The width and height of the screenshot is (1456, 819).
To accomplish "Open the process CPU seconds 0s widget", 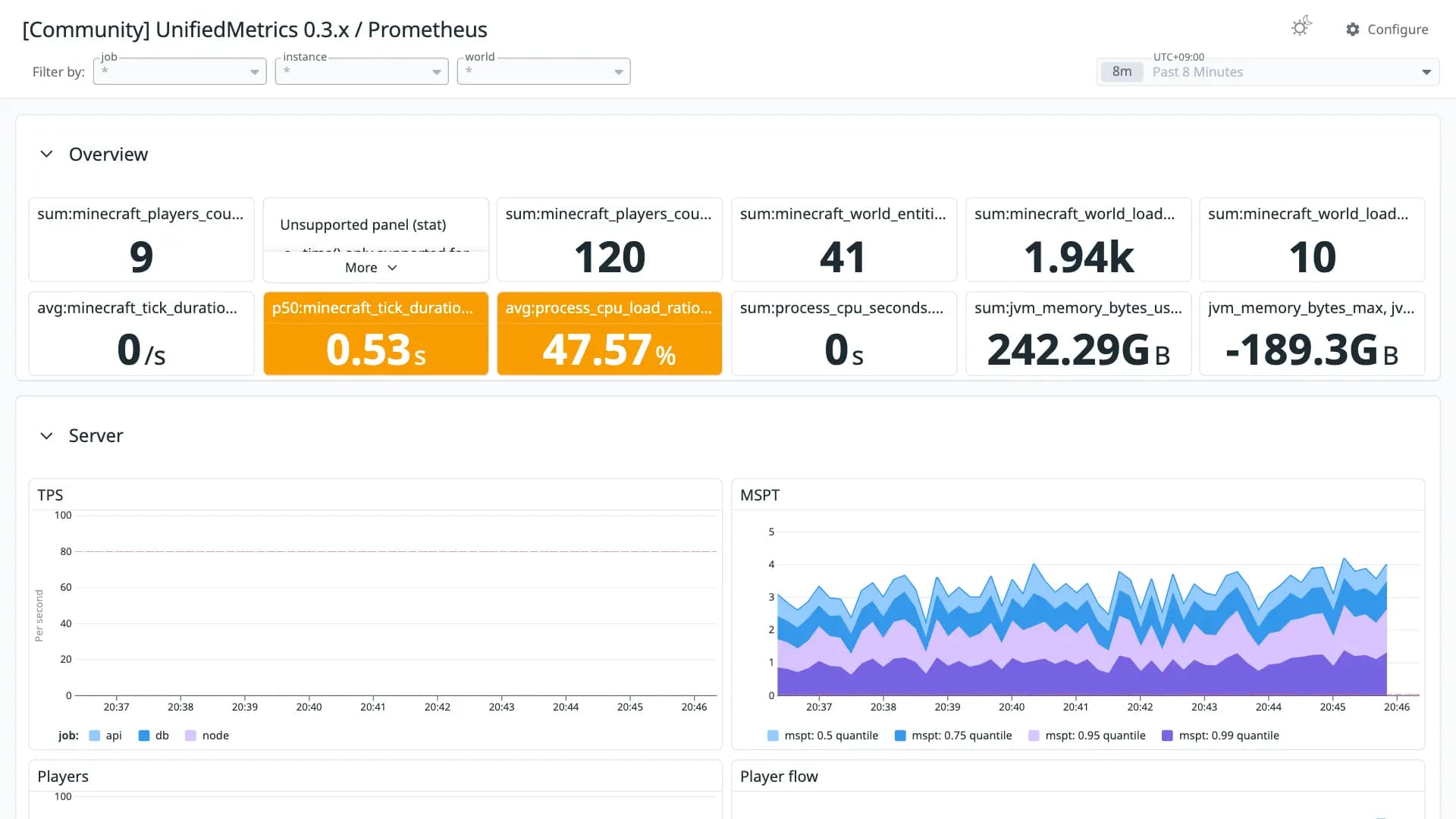I will (x=844, y=334).
